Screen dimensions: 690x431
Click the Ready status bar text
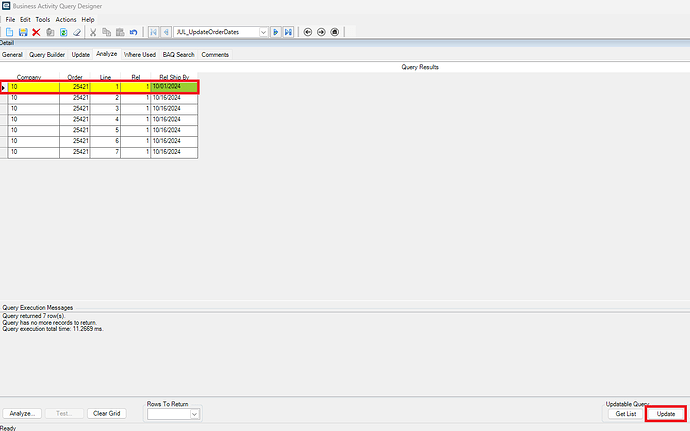[x=8, y=428]
